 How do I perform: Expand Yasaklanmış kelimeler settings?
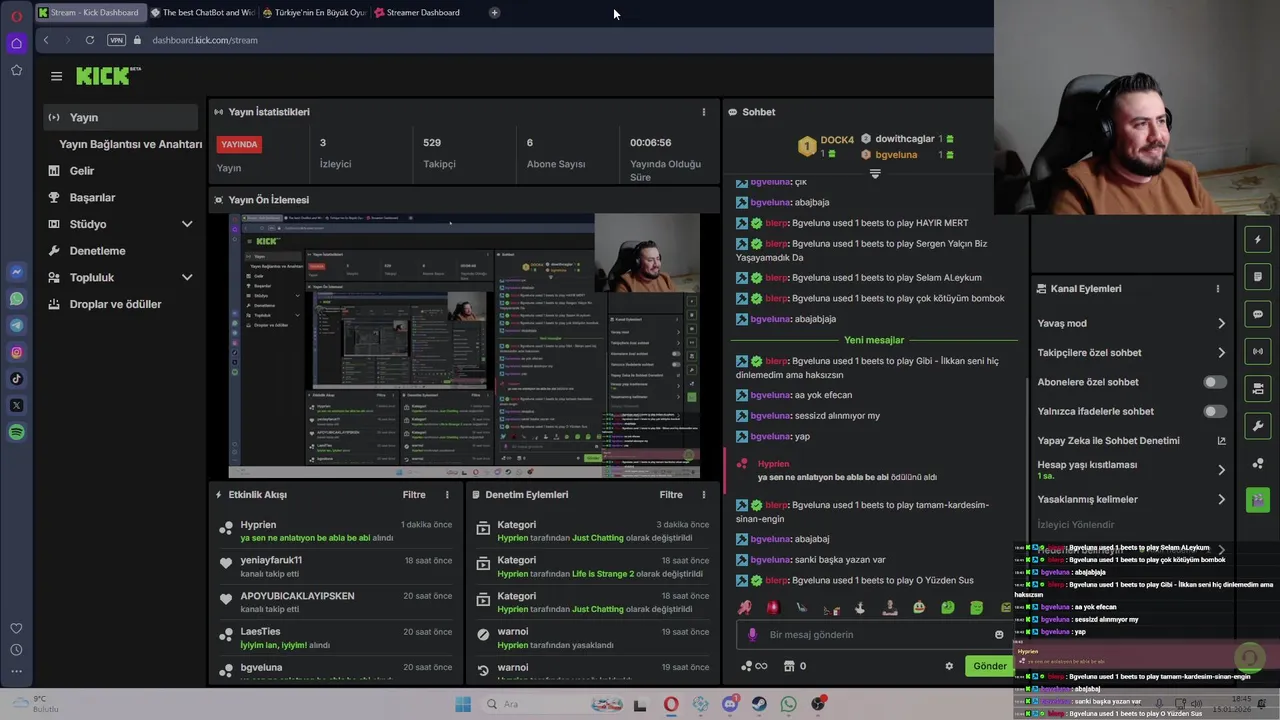click(x=1221, y=499)
